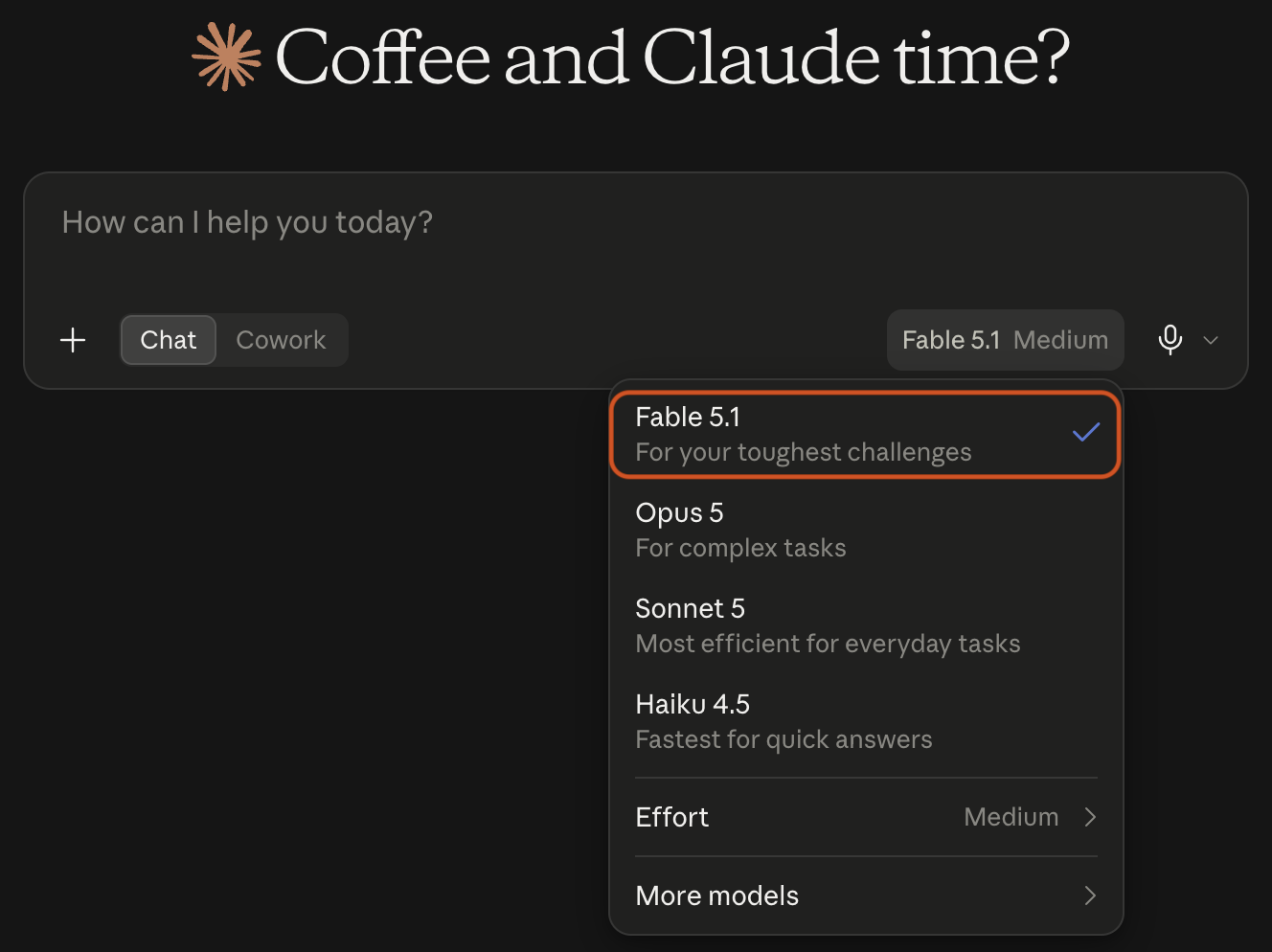The height and width of the screenshot is (952, 1272).
Task: Expand the Effort submenu
Action: pyautogui.click(x=865, y=817)
